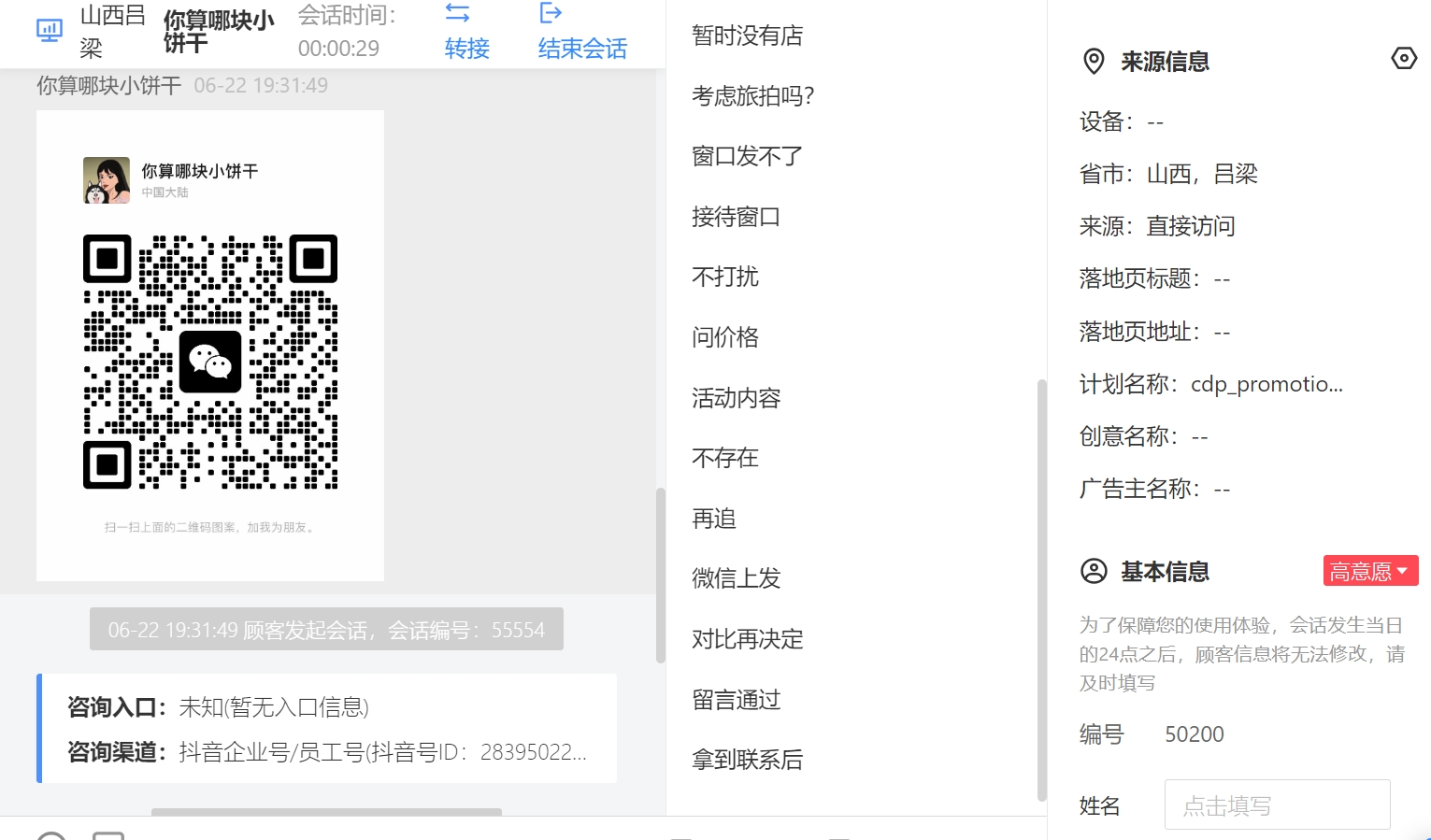
Task: Choose the 不存在 quick reply
Action: (x=724, y=458)
